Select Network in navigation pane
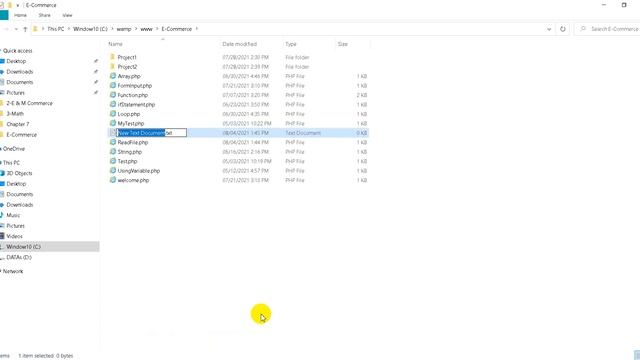Viewport: 640px width, 360px height. (x=13, y=271)
